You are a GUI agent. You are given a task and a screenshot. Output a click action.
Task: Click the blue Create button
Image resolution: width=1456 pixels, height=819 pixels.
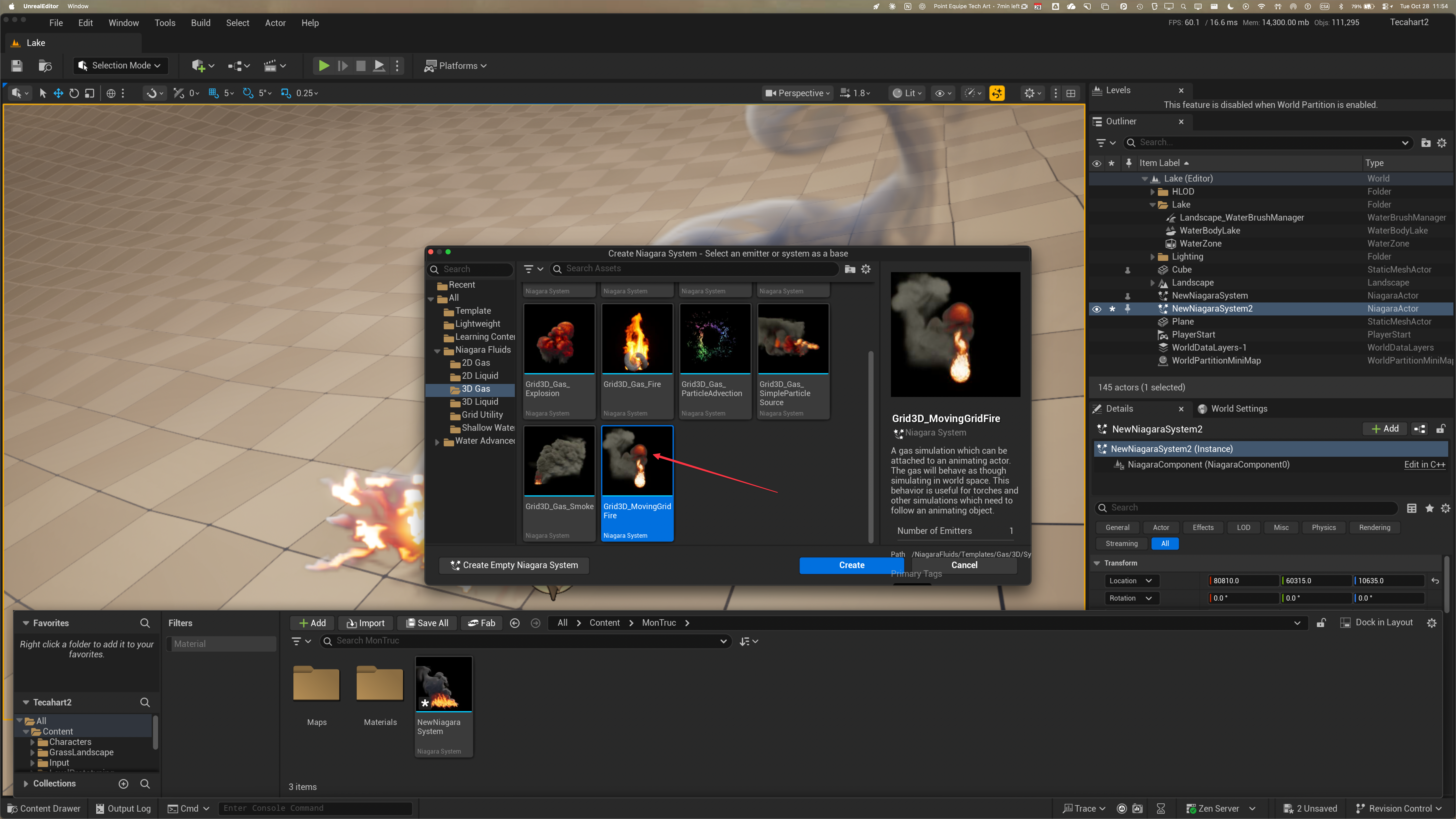pos(852,565)
